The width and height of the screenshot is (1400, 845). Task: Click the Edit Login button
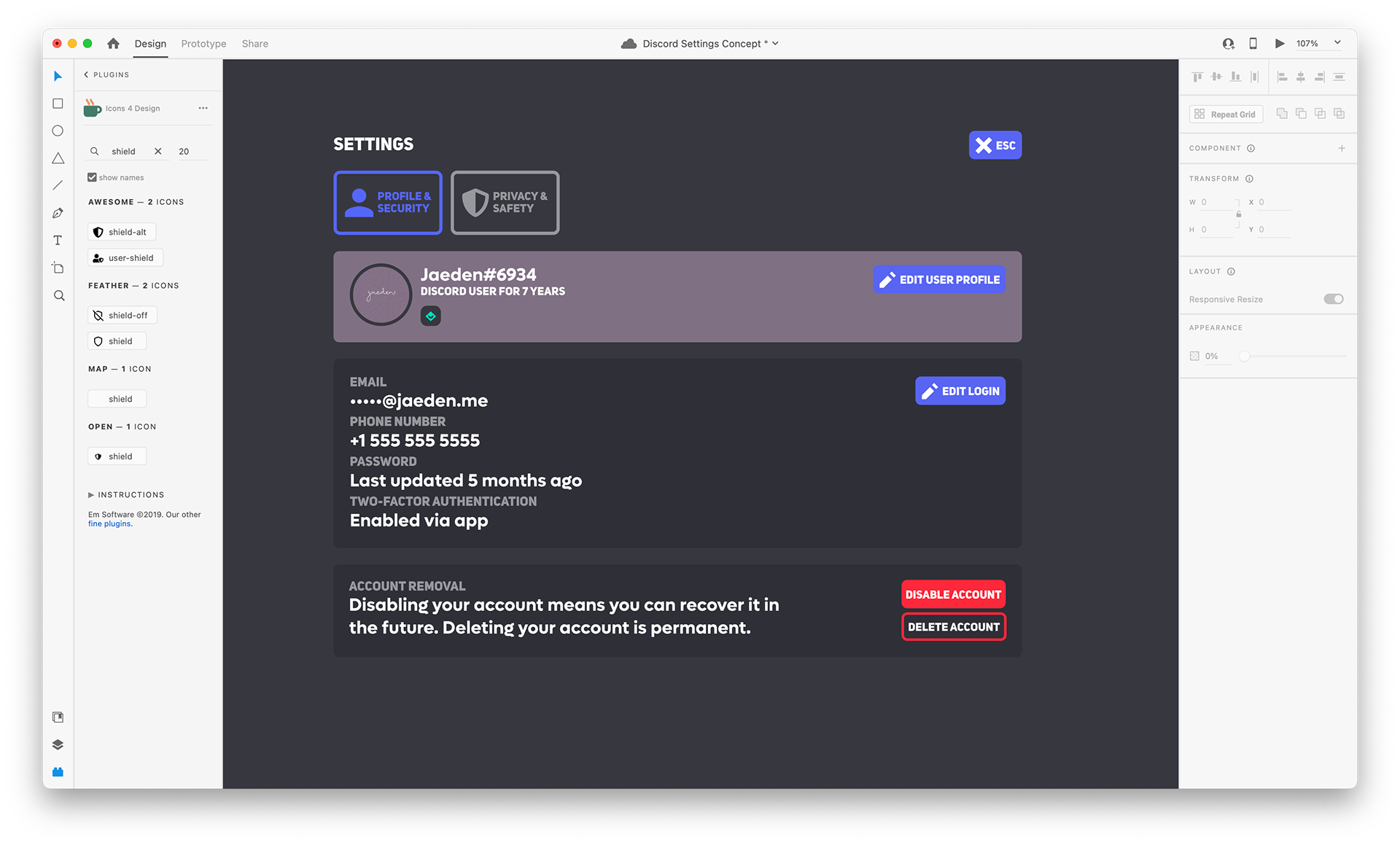(960, 391)
